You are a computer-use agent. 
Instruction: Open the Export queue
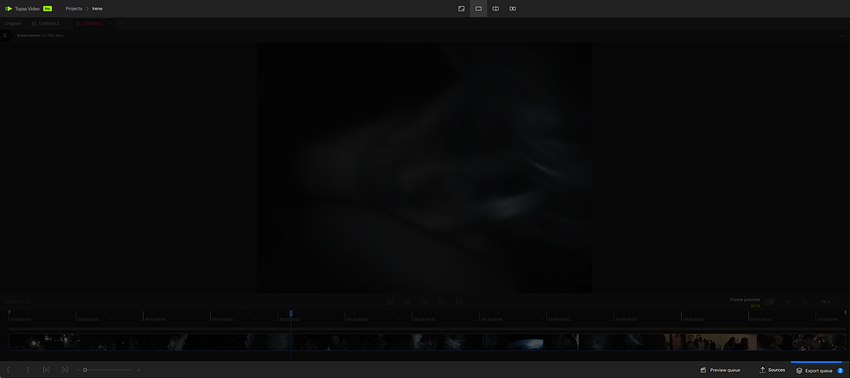click(814, 371)
